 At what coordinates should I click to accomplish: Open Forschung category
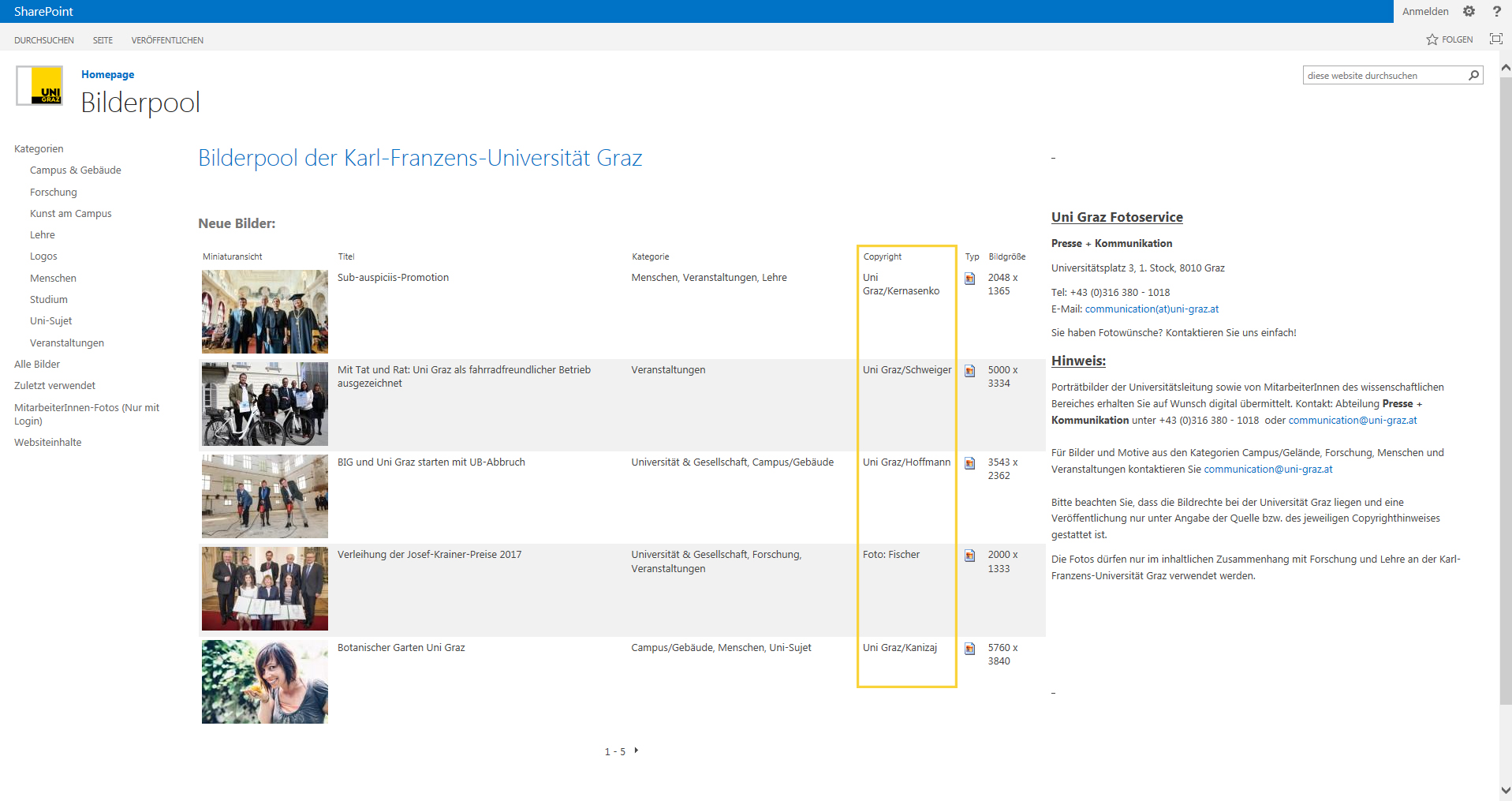tap(54, 193)
